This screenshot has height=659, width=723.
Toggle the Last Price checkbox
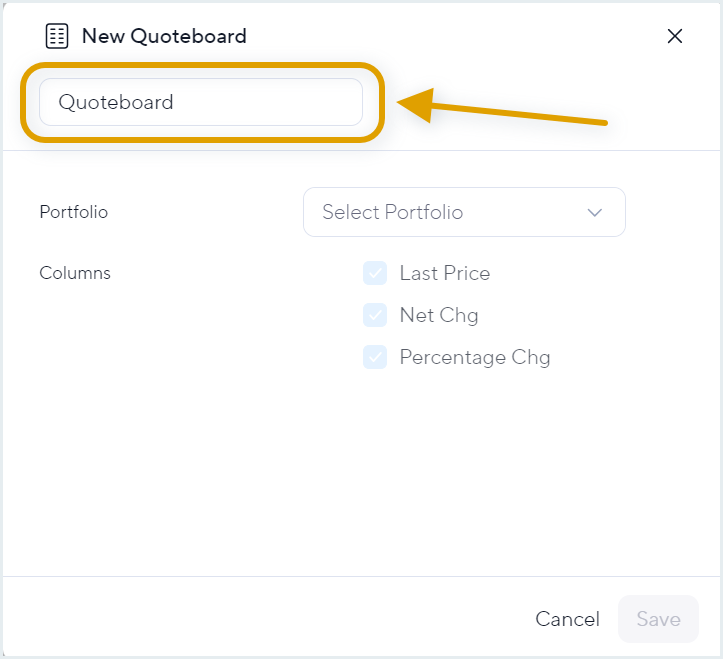375,273
